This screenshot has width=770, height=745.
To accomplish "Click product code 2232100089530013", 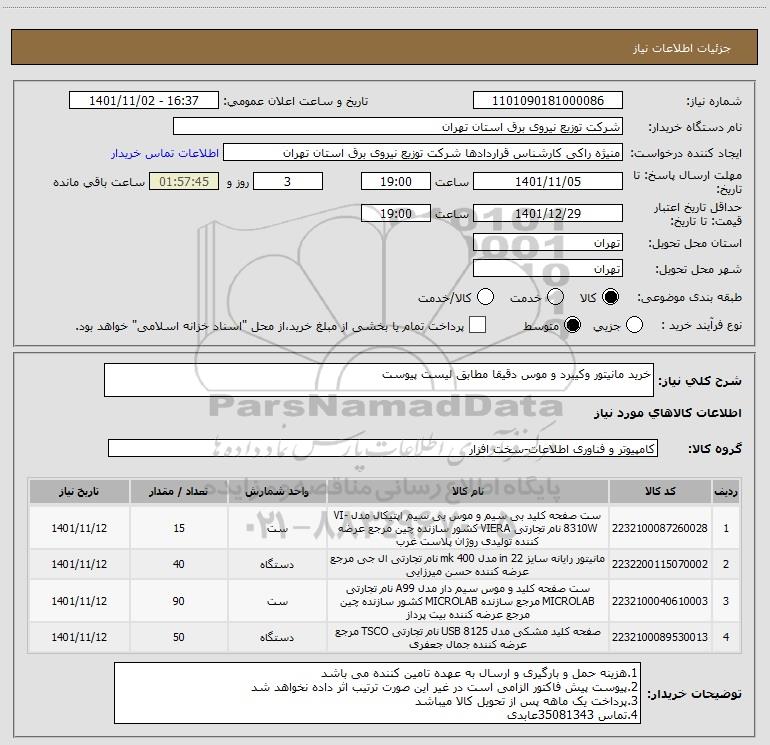I will click(x=660, y=637).
